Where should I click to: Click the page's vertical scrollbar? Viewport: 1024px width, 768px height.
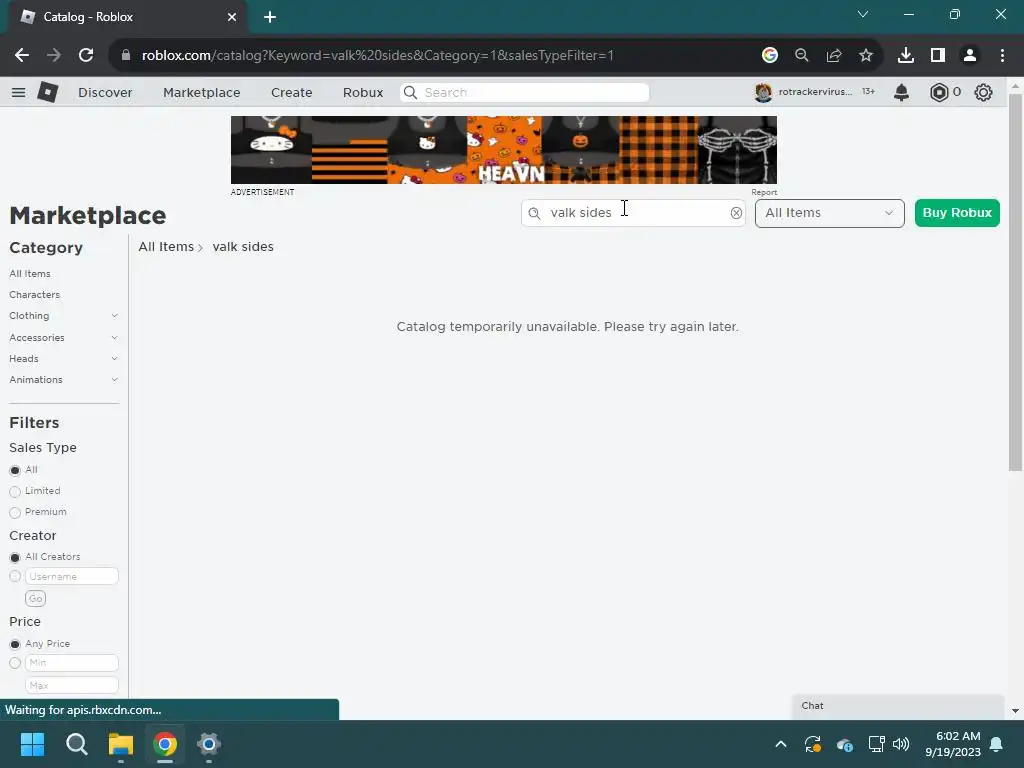click(1015, 282)
